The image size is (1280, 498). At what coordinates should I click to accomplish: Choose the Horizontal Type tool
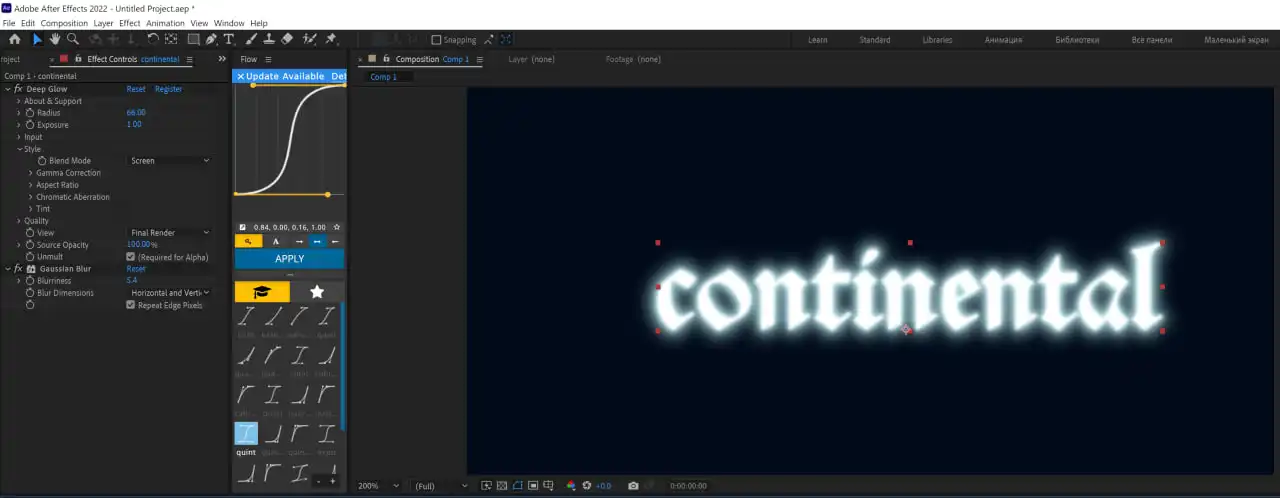(229, 39)
